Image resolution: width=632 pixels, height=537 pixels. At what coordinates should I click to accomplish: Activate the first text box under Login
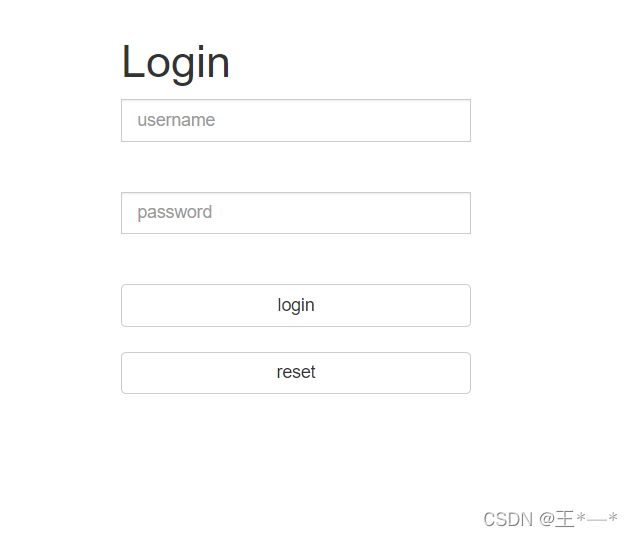click(x=296, y=121)
